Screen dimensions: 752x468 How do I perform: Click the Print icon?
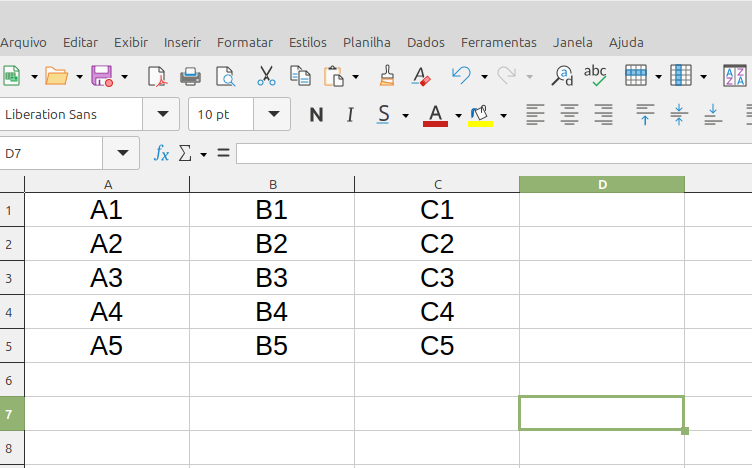(x=190, y=76)
